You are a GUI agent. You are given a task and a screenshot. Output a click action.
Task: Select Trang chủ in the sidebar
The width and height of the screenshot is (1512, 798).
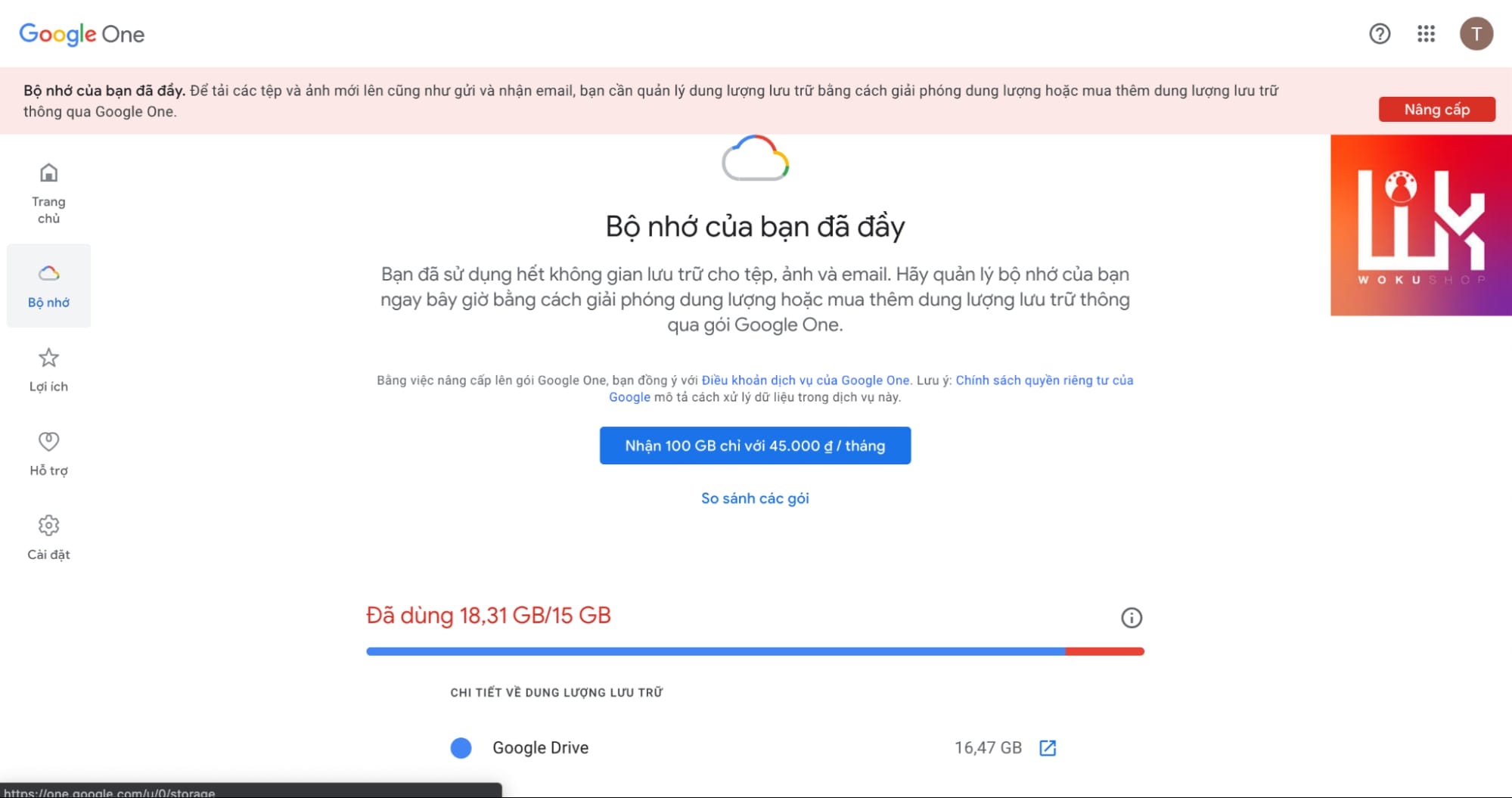click(x=48, y=191)
